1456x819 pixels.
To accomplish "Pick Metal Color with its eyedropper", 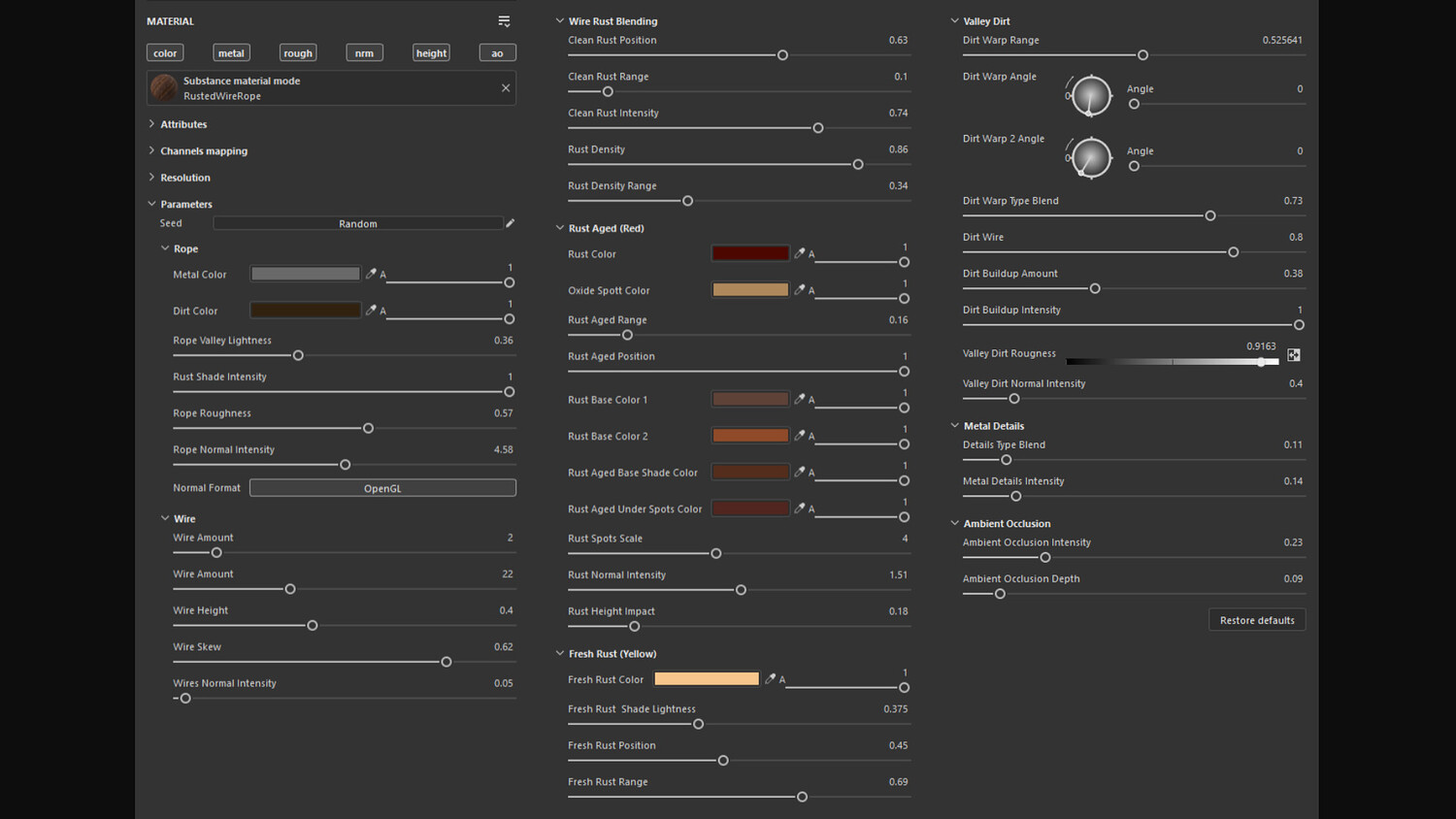I will (x=371, y=275).
